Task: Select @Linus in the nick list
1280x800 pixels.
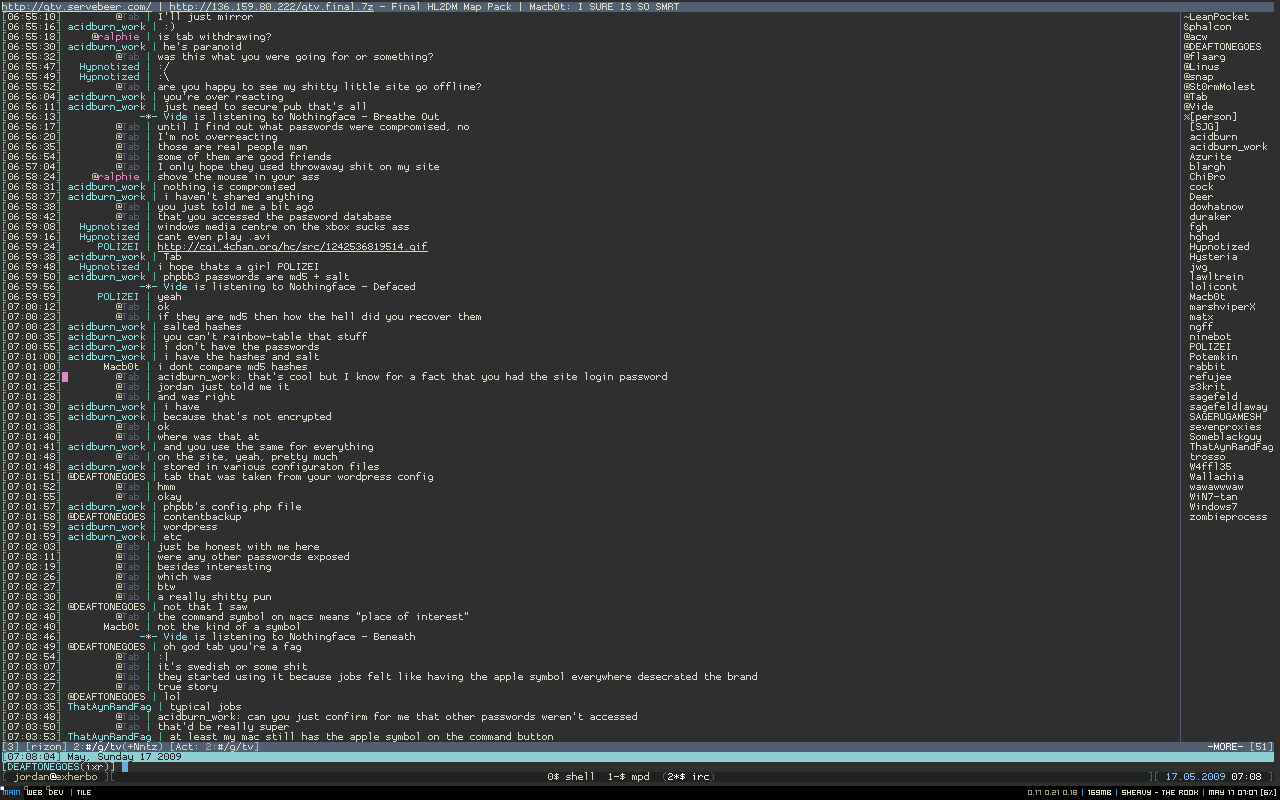Action: pyautogui.click(x=1201, y=67)
